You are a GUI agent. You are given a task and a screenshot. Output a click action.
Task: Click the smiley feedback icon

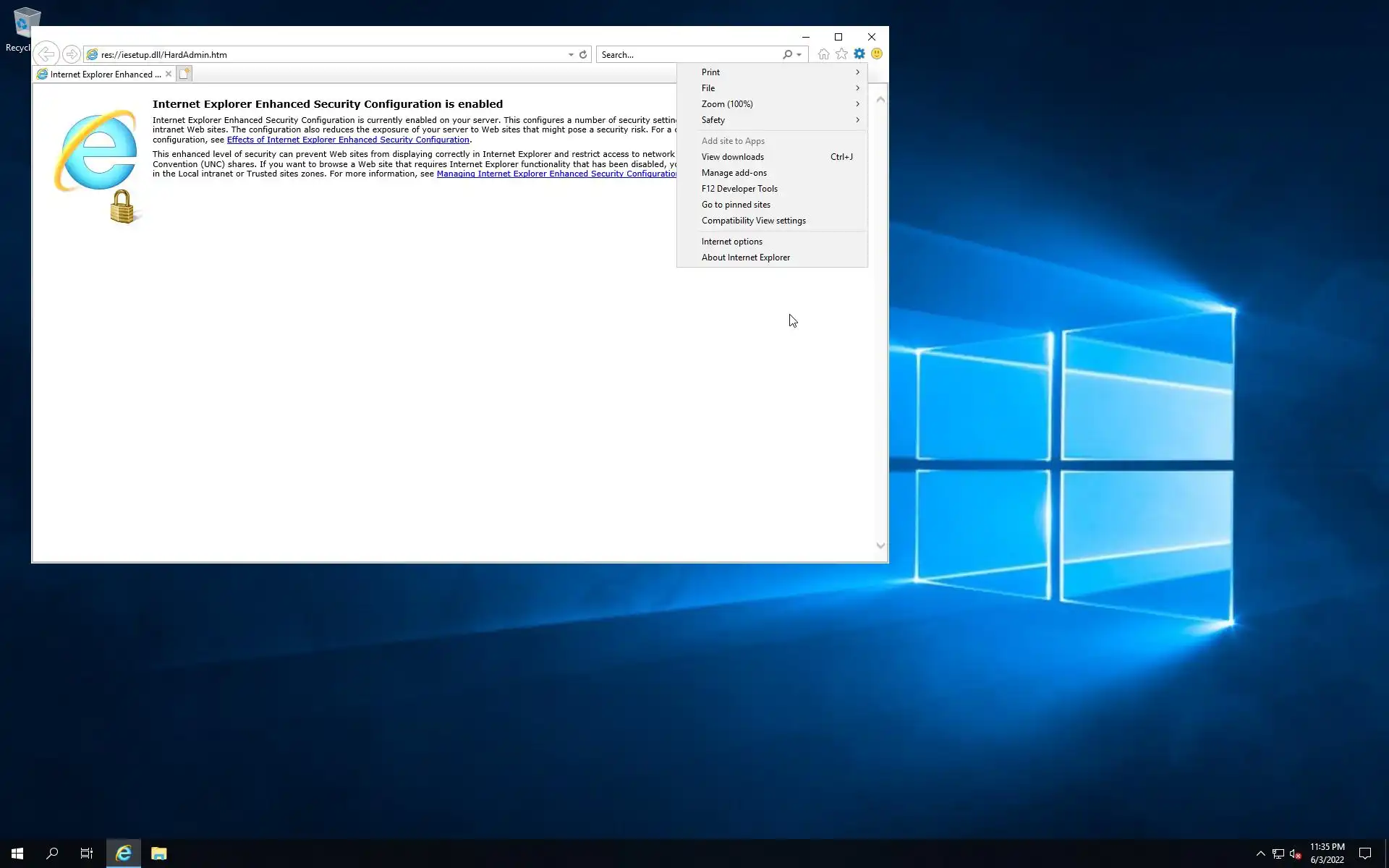pos(877,54)
